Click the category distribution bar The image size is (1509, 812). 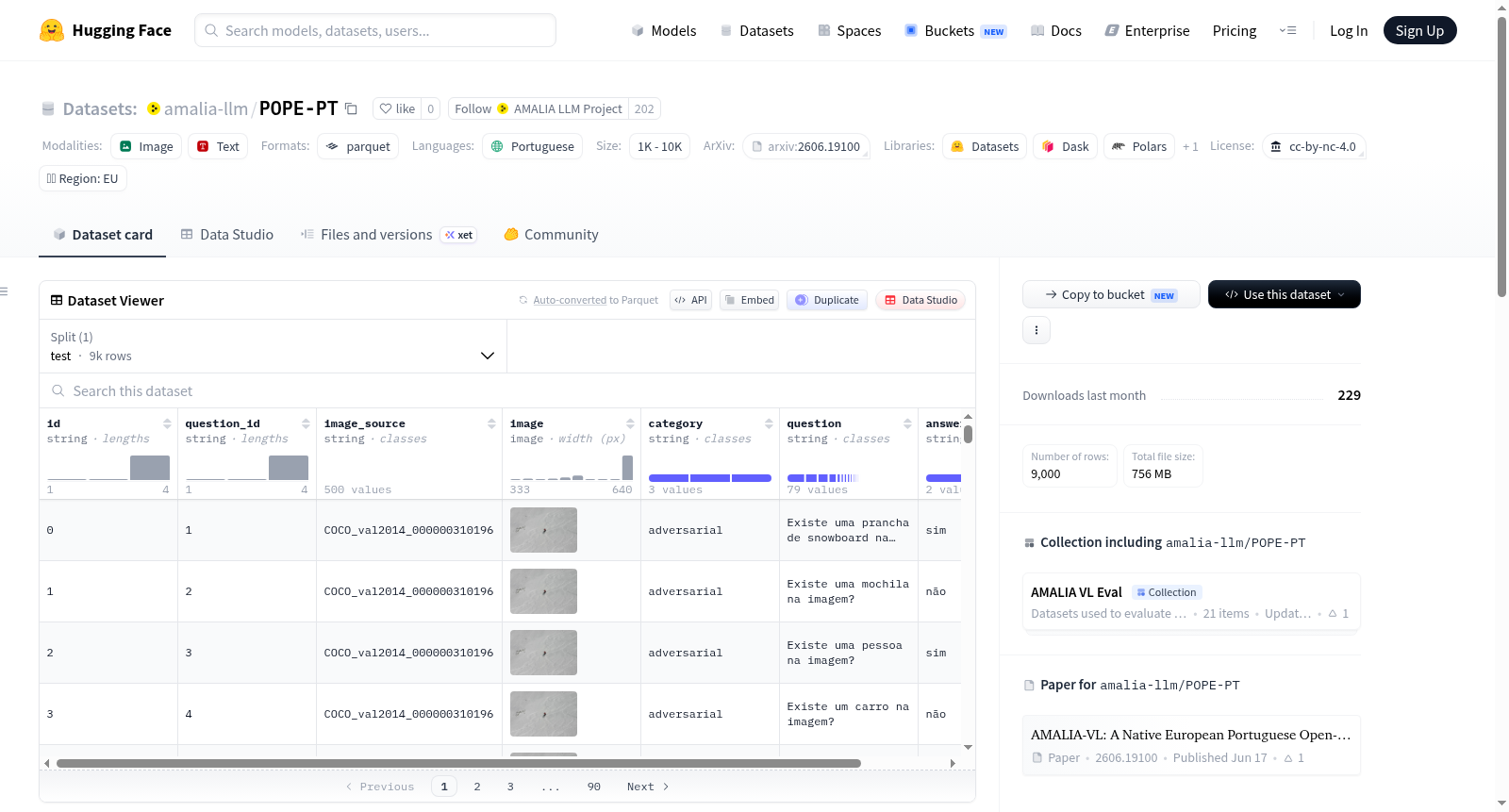710,478
